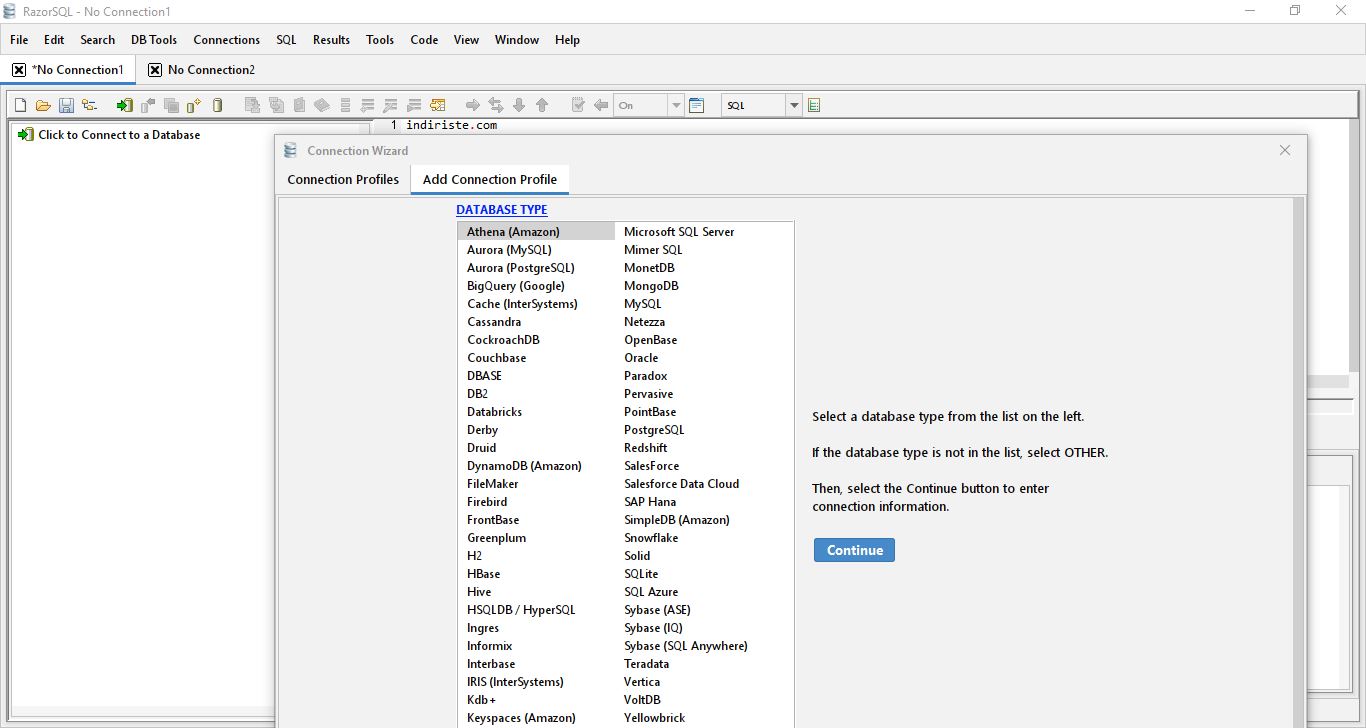Open the Tools menu
The width and height of the screenshot is (1366, 728).
point(380,40)
